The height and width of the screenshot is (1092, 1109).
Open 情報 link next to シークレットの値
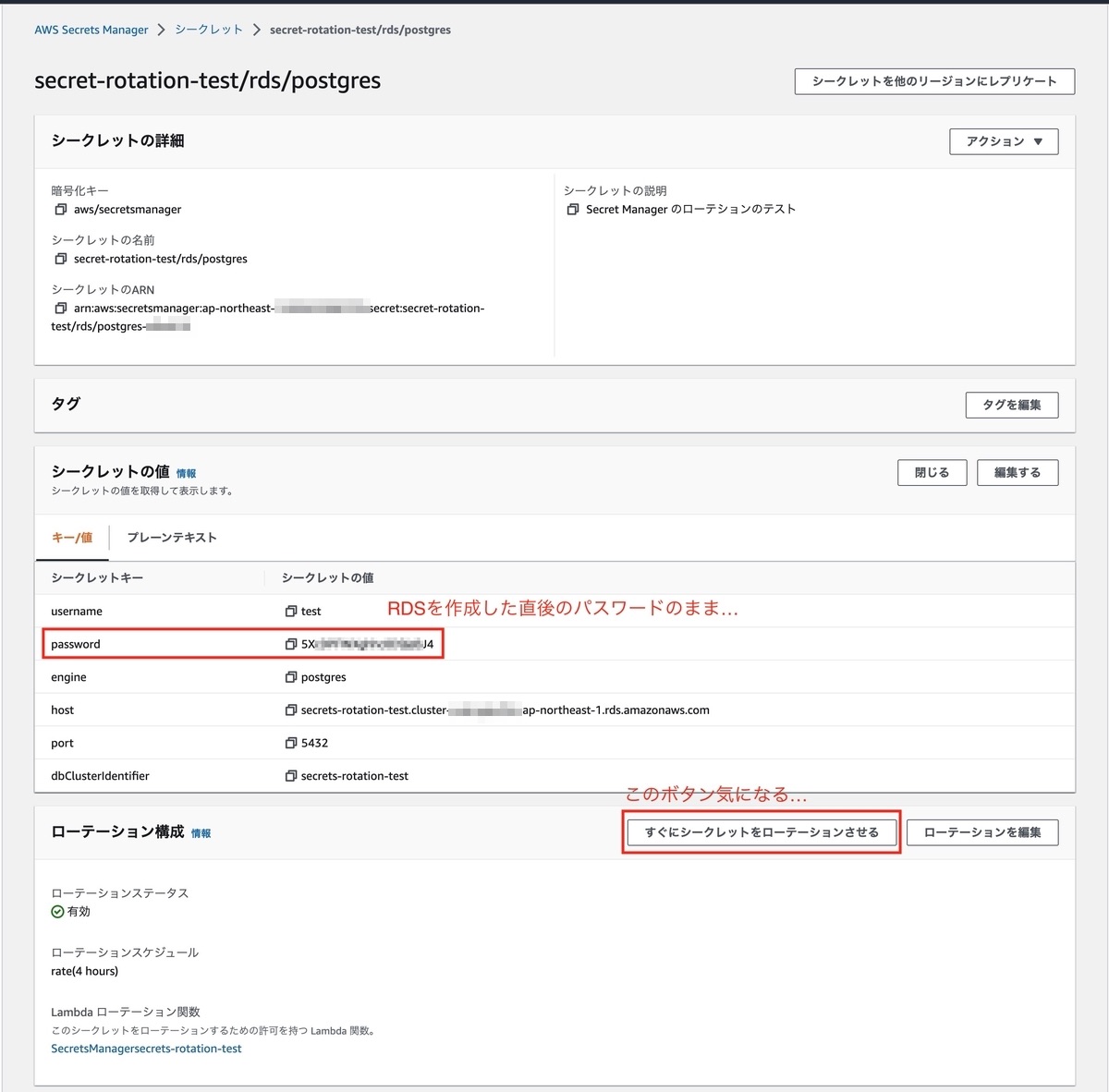(186, 473)
